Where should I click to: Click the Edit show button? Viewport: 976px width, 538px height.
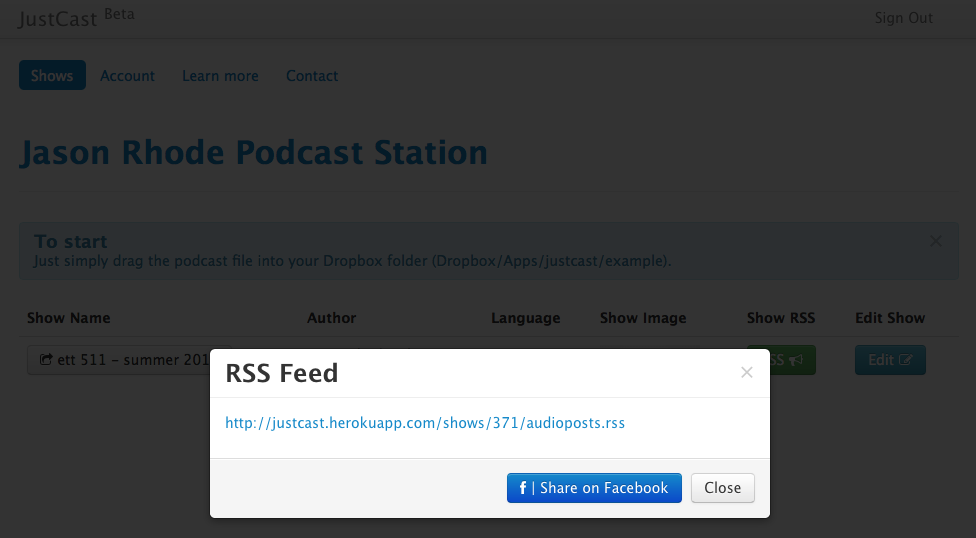point(890,360)
